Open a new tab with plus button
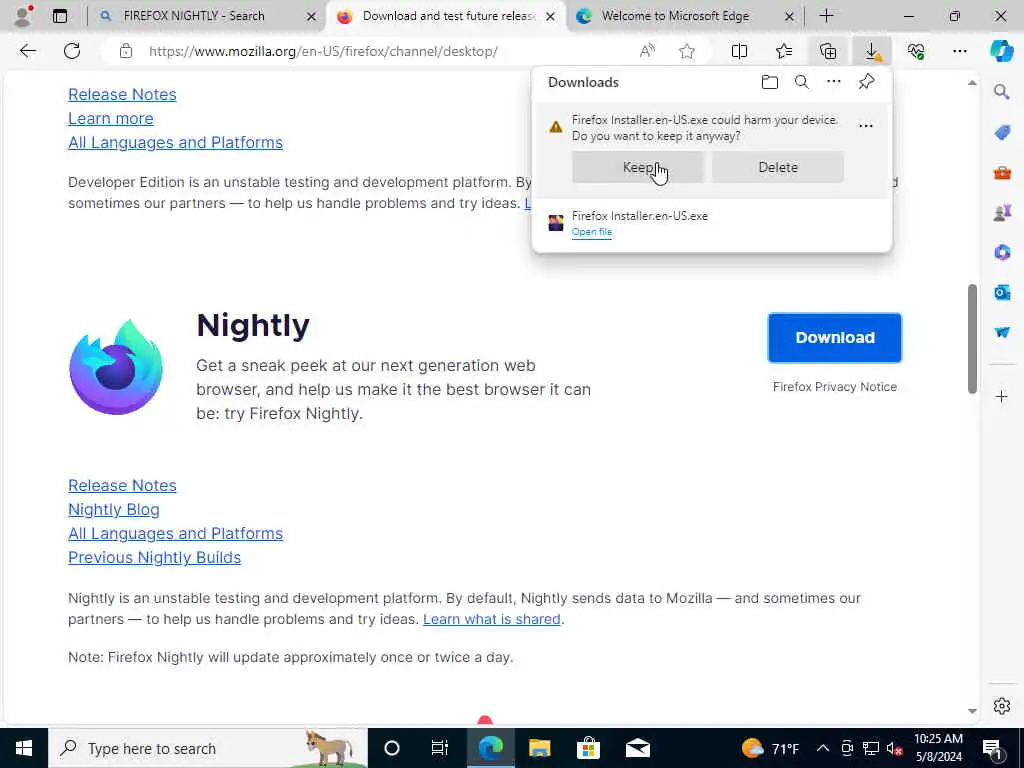The width and height of the screenshot is (1024, 768). pos(826,16)
